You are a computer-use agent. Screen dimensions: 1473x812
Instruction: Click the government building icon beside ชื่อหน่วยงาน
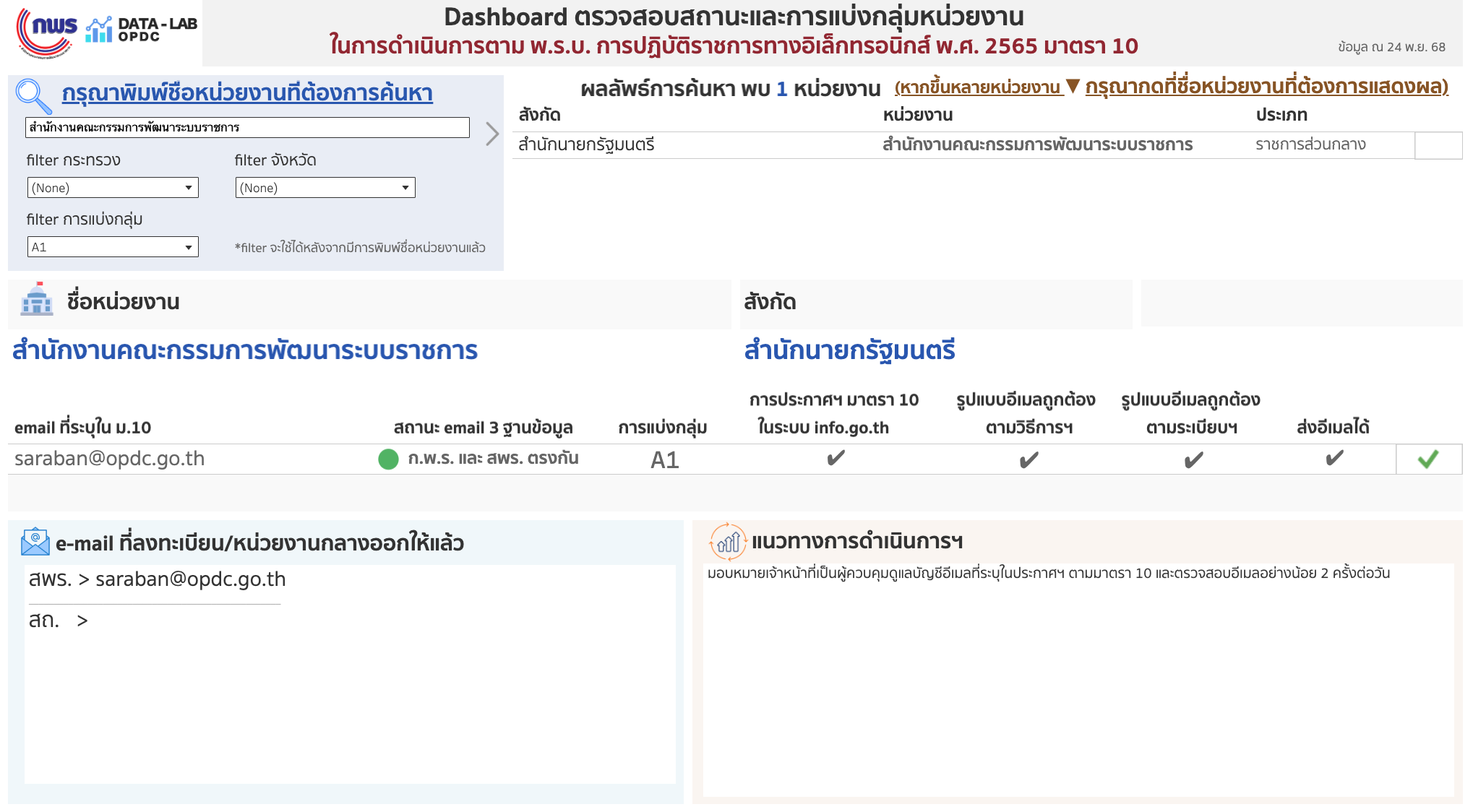37,299
